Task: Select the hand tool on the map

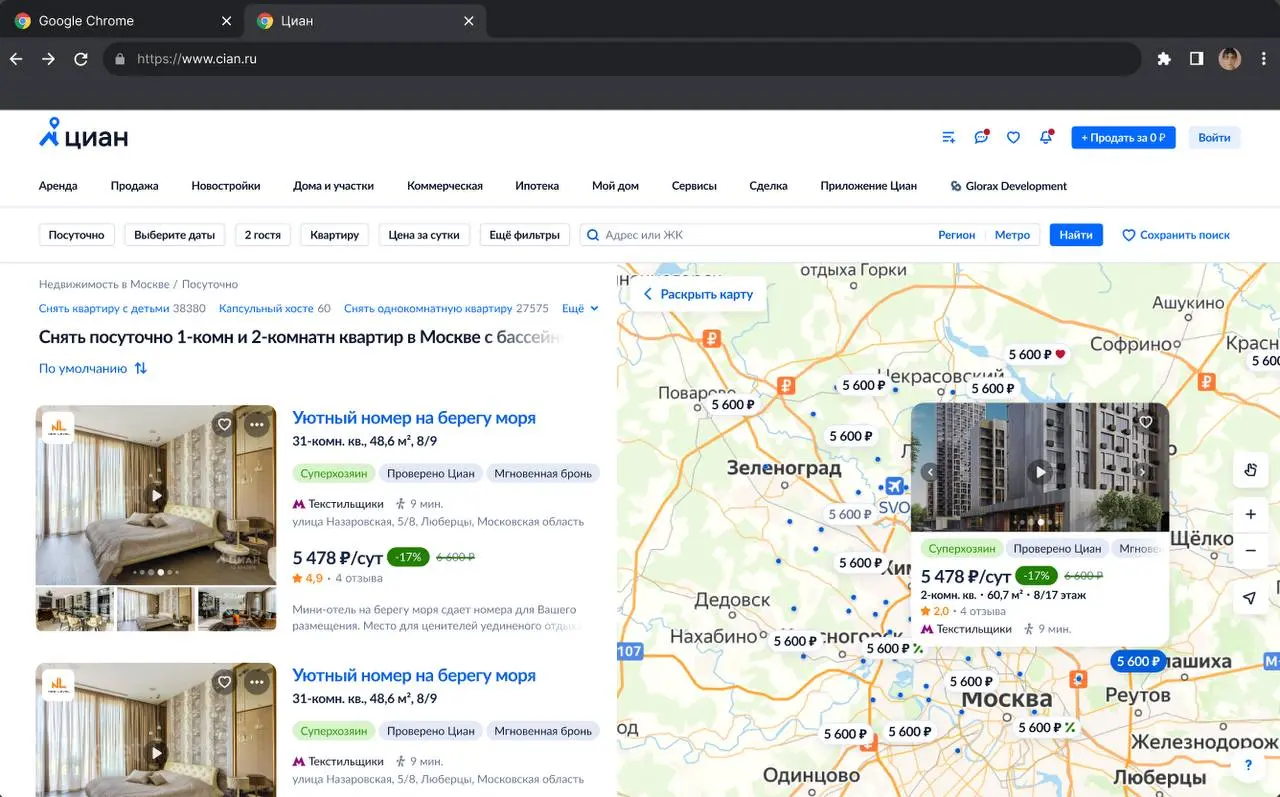Action: pyautogui.click(x=1250, y=470)
